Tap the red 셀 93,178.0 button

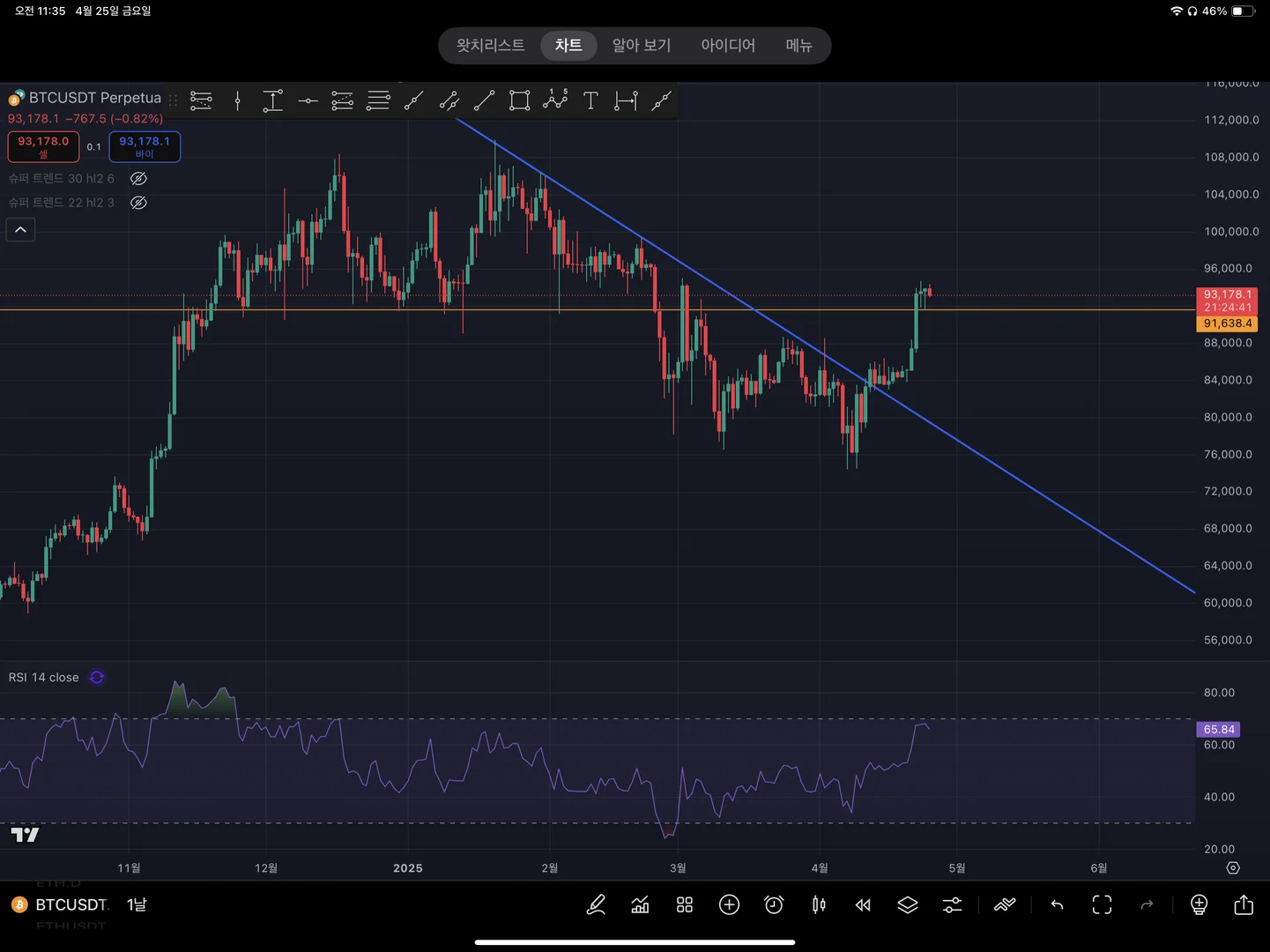pyautogui.click(x=43, y=146)
